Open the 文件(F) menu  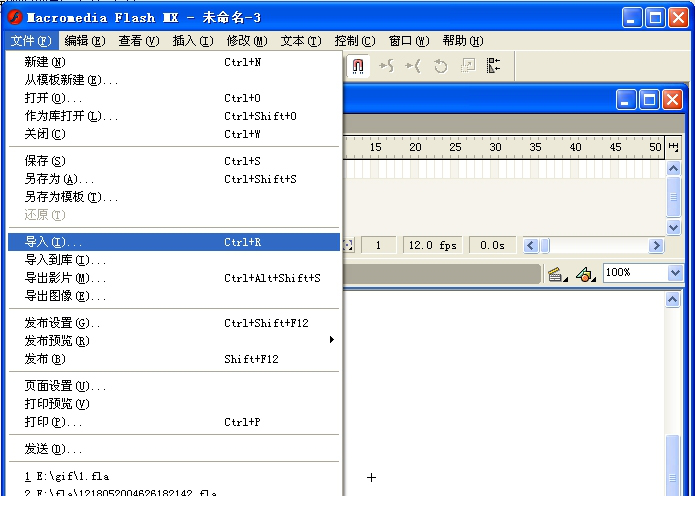tap(31, 41)
